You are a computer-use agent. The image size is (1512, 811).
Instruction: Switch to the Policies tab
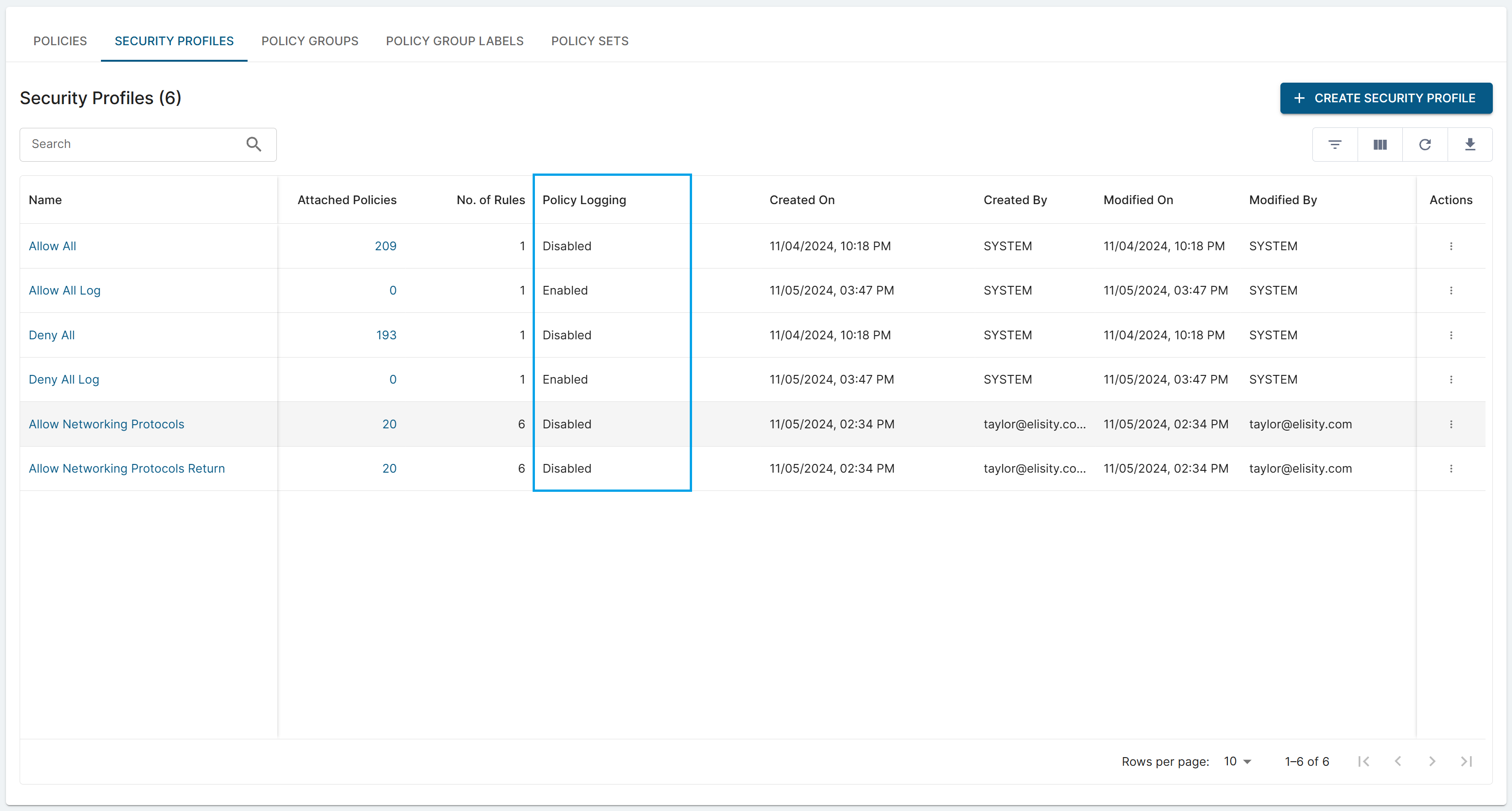60,41
